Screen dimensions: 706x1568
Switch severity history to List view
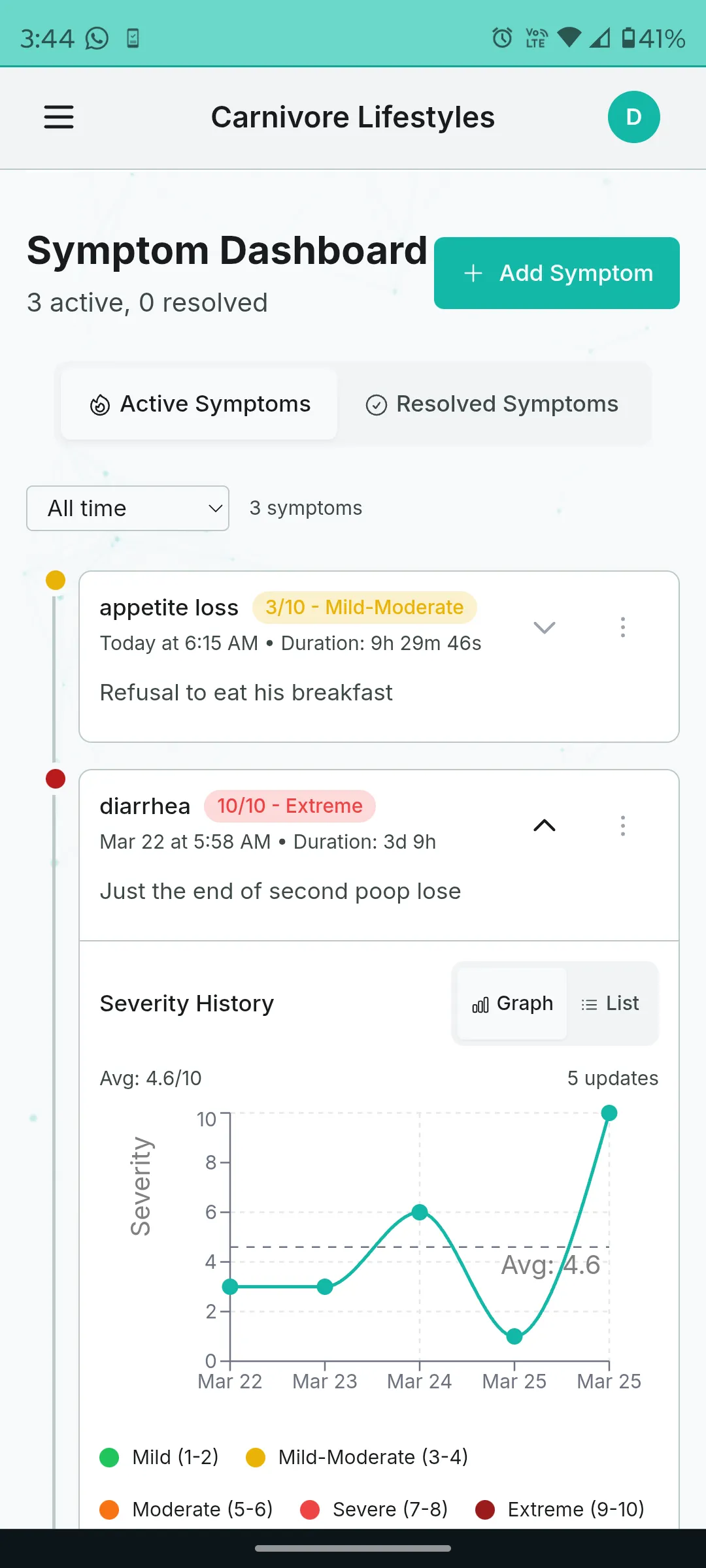tap(610, 1004)
